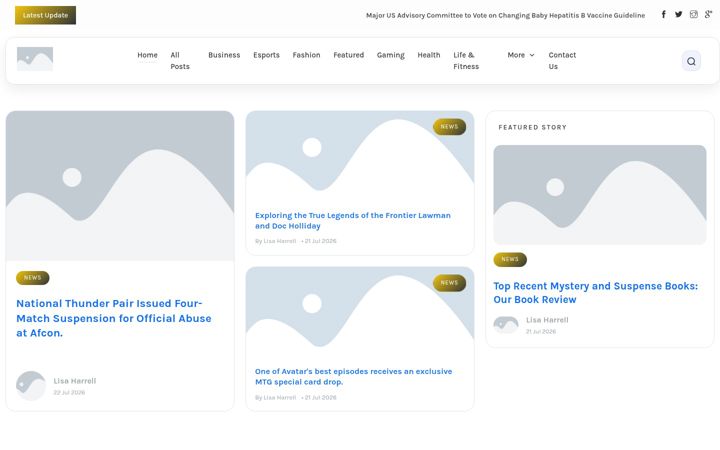Screen dimensions: 720x450
Task: Open the Avatar MTG article thumbnail
Action: coord(360,312)
